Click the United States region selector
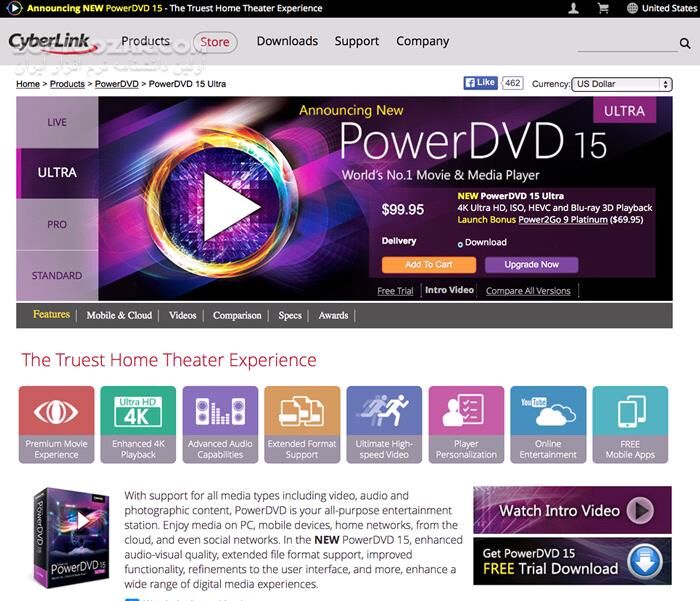The height and width of the screenshot is (601, 700). [x=662, y=8]
